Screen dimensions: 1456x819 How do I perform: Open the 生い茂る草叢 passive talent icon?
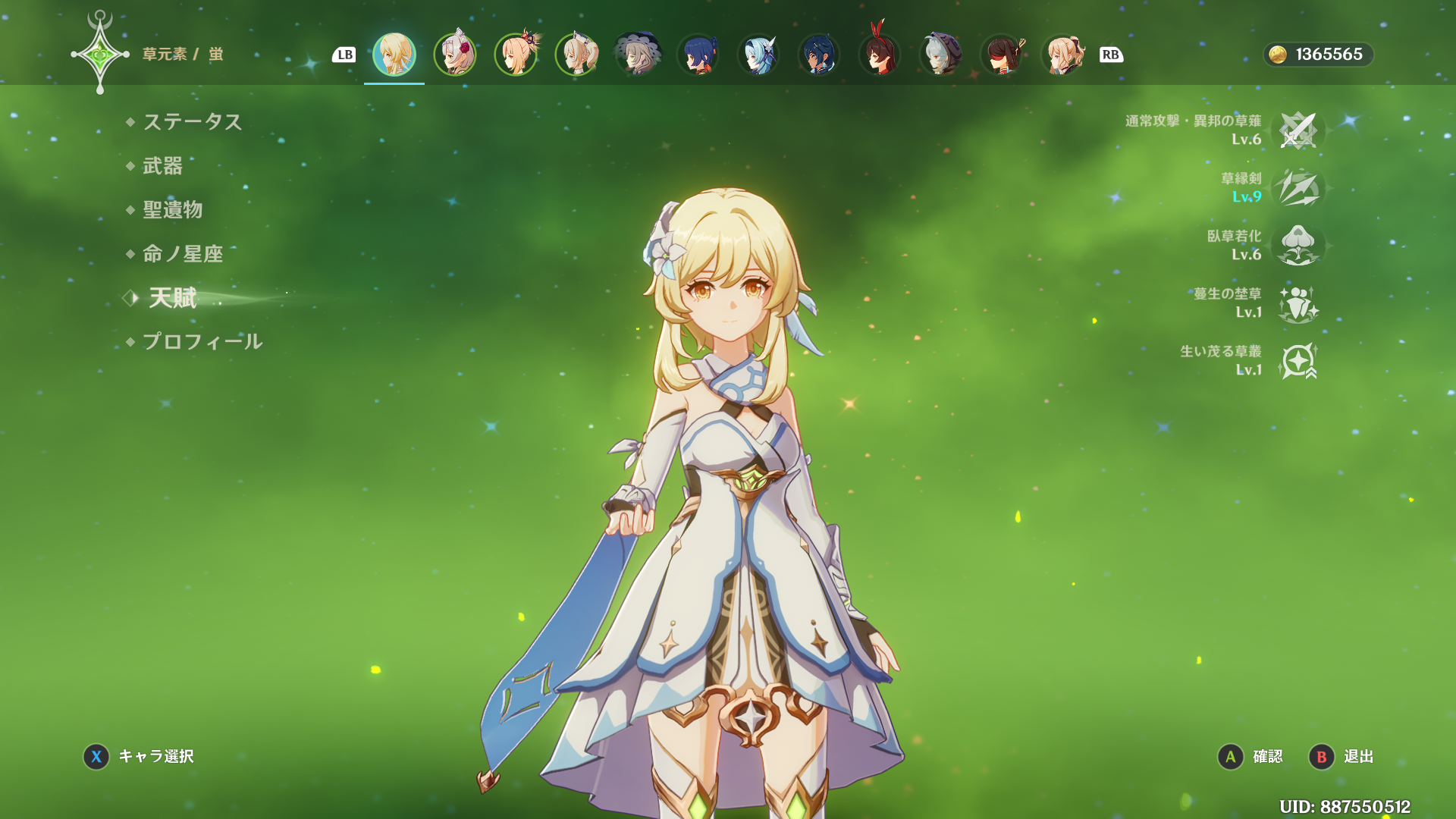point(1298,361)
